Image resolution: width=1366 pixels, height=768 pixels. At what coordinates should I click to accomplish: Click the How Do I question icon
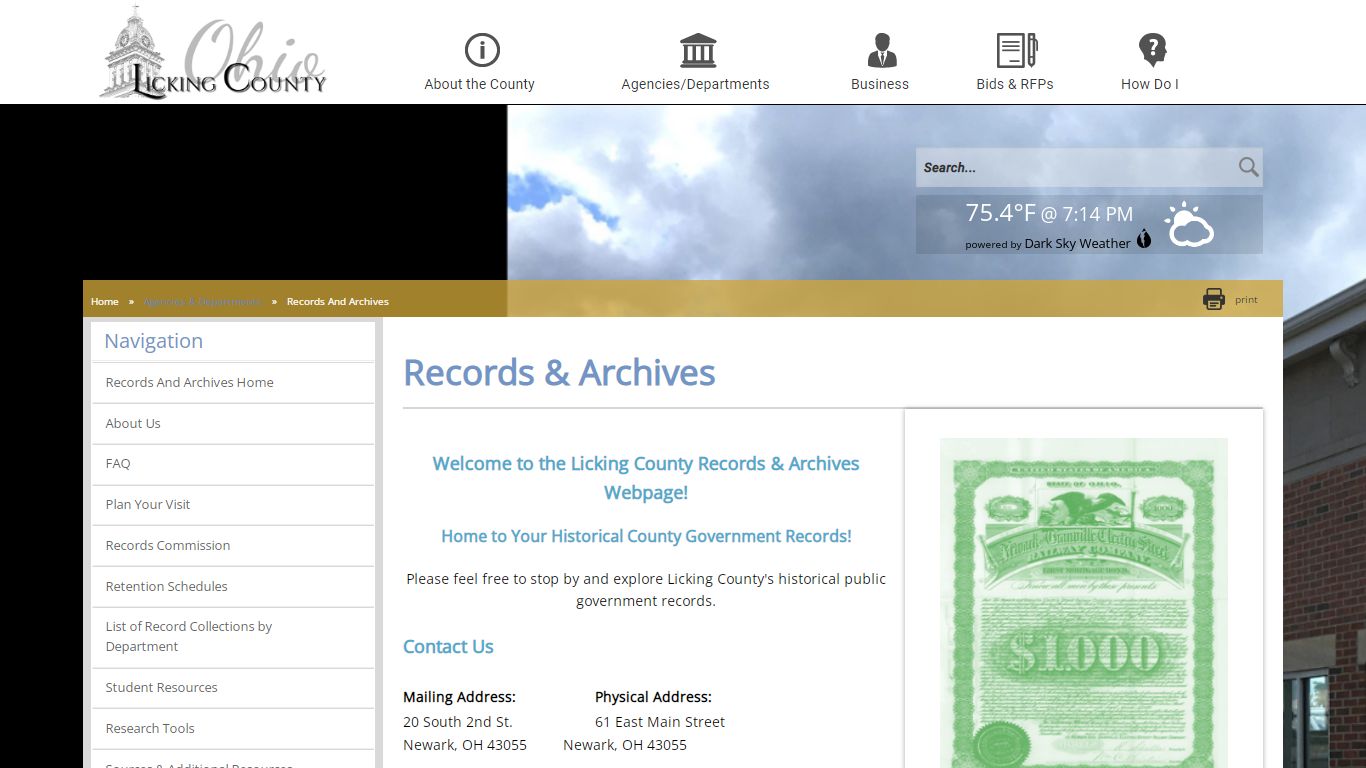(x=1152, y=50)
